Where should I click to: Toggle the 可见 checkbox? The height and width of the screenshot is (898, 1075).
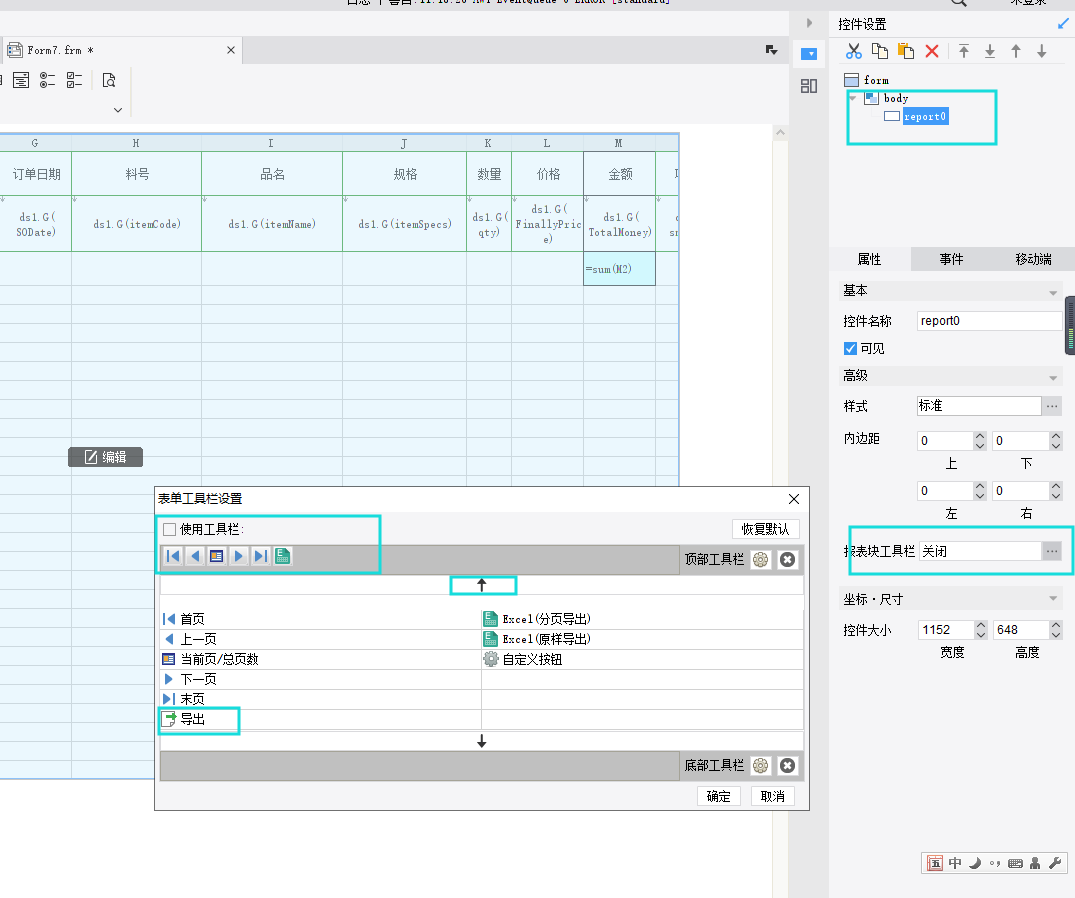[x=850, y=348]
